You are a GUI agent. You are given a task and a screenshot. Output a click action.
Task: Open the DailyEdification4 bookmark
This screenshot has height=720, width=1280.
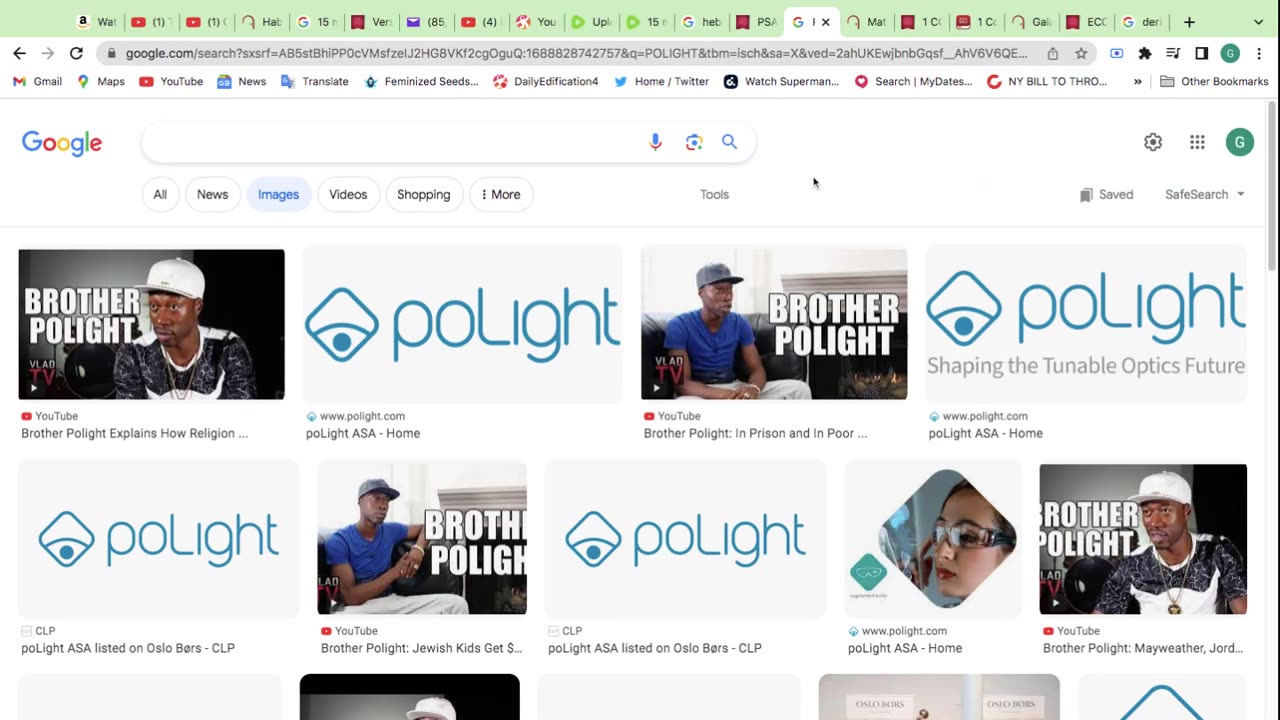pyautogui.click(x=546, y=81)
